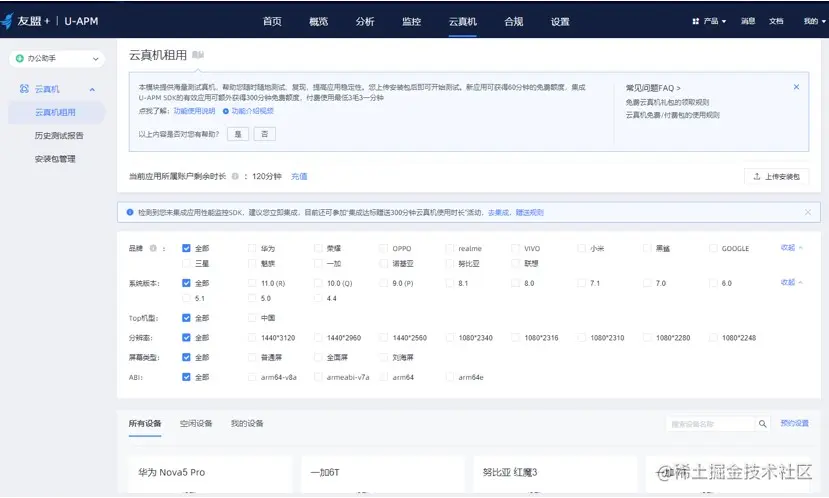Click the product grid icon
Screen dimensions: 829x498
[x=695, y=21]
